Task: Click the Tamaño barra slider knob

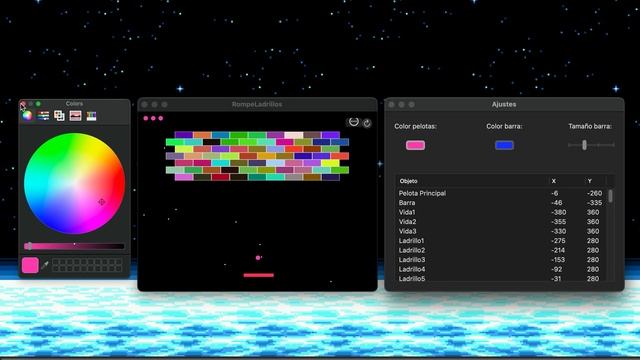Action: (584, 145)
